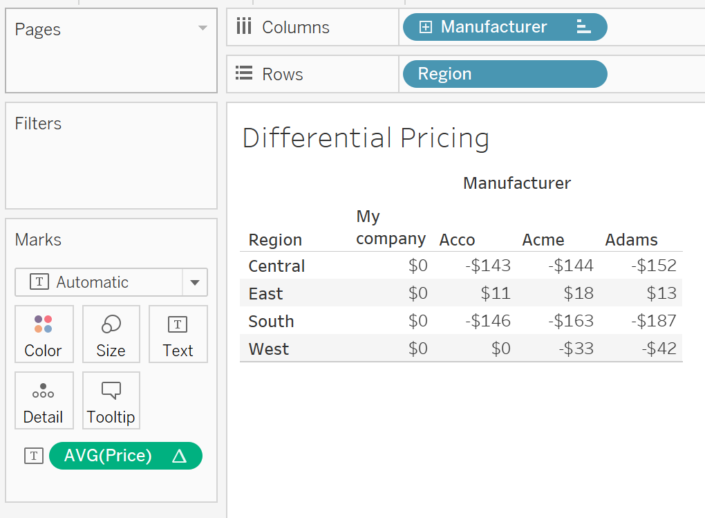Click the text type icon beside AVG(Price)

pyautogui.click(x=34, y=456)
